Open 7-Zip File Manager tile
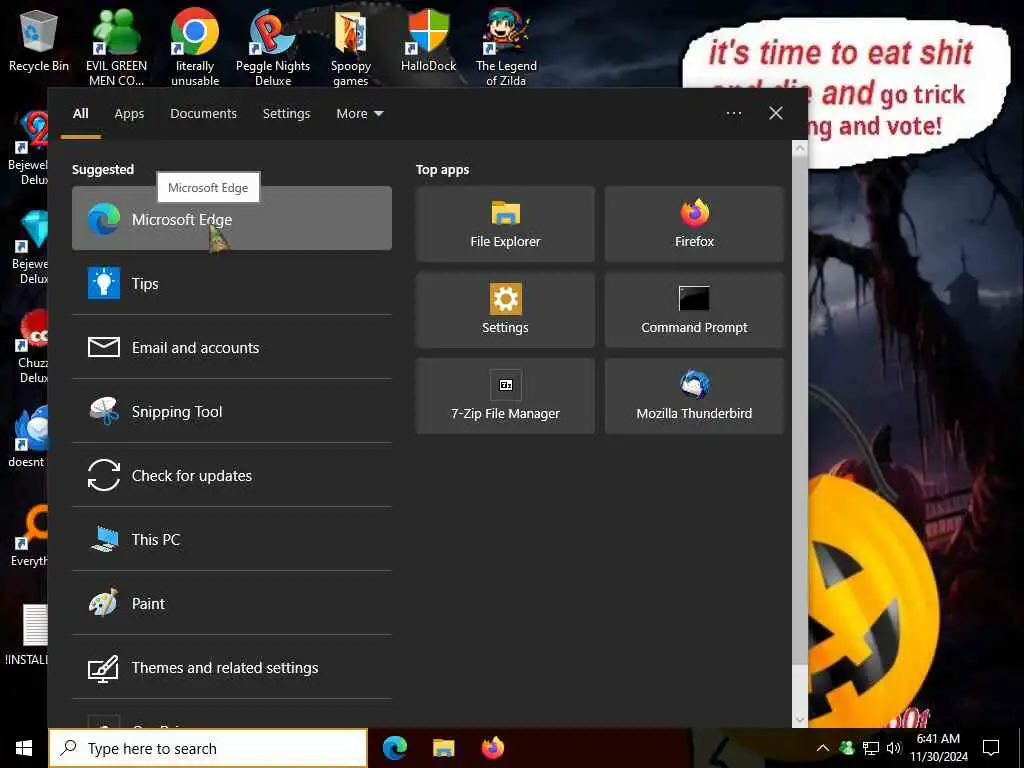Image resolution: width=1024 pixels, height=768 pixels. [x=505, y=396]
